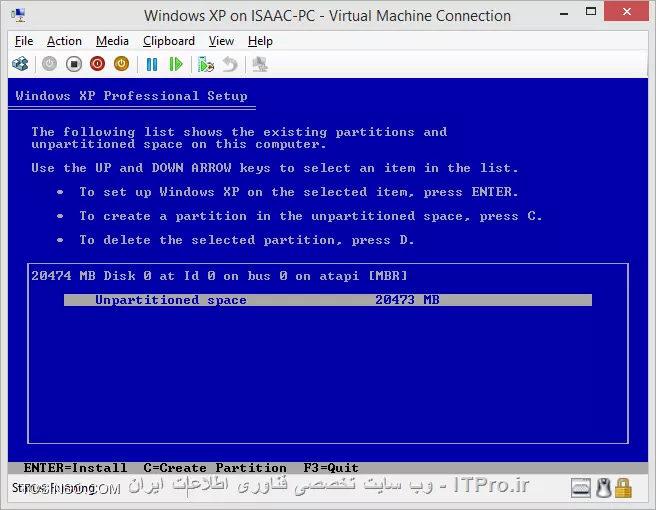This screenshot has height=510, width=656.
Task: Maximize the Virtual Machine Connection window
Action: 591,12
